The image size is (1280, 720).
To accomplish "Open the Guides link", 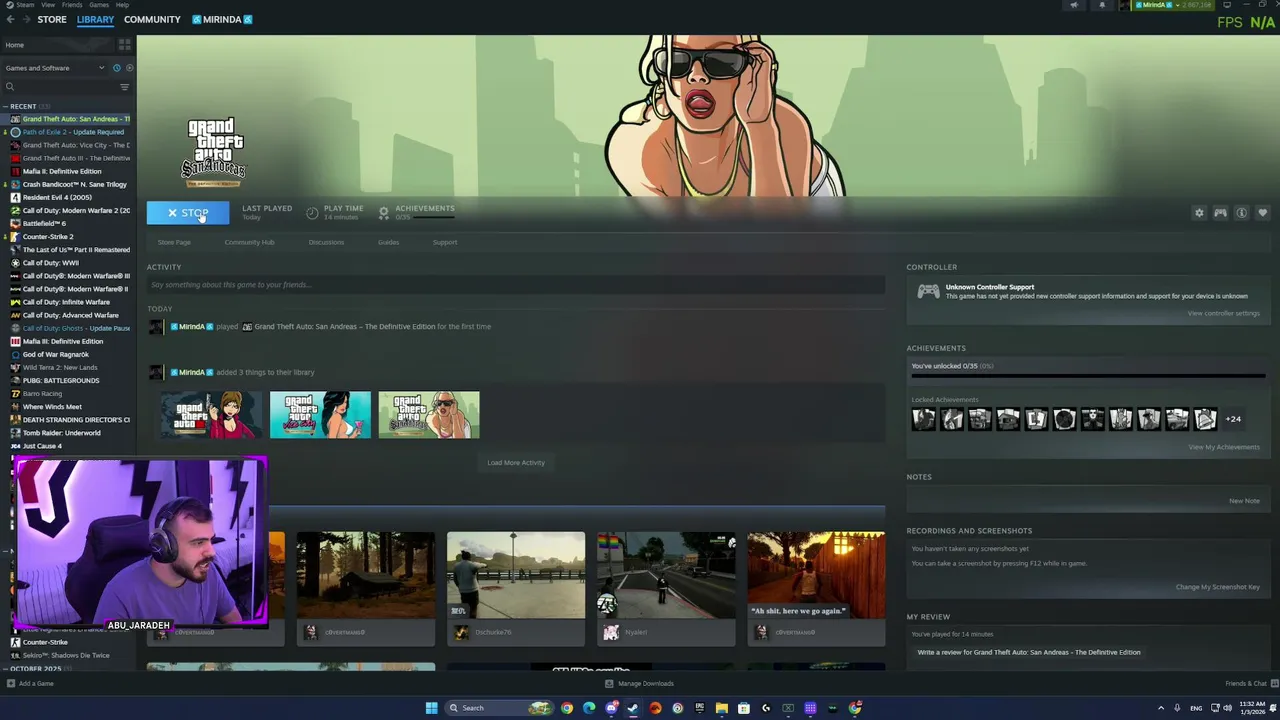I will coord(388,242).
